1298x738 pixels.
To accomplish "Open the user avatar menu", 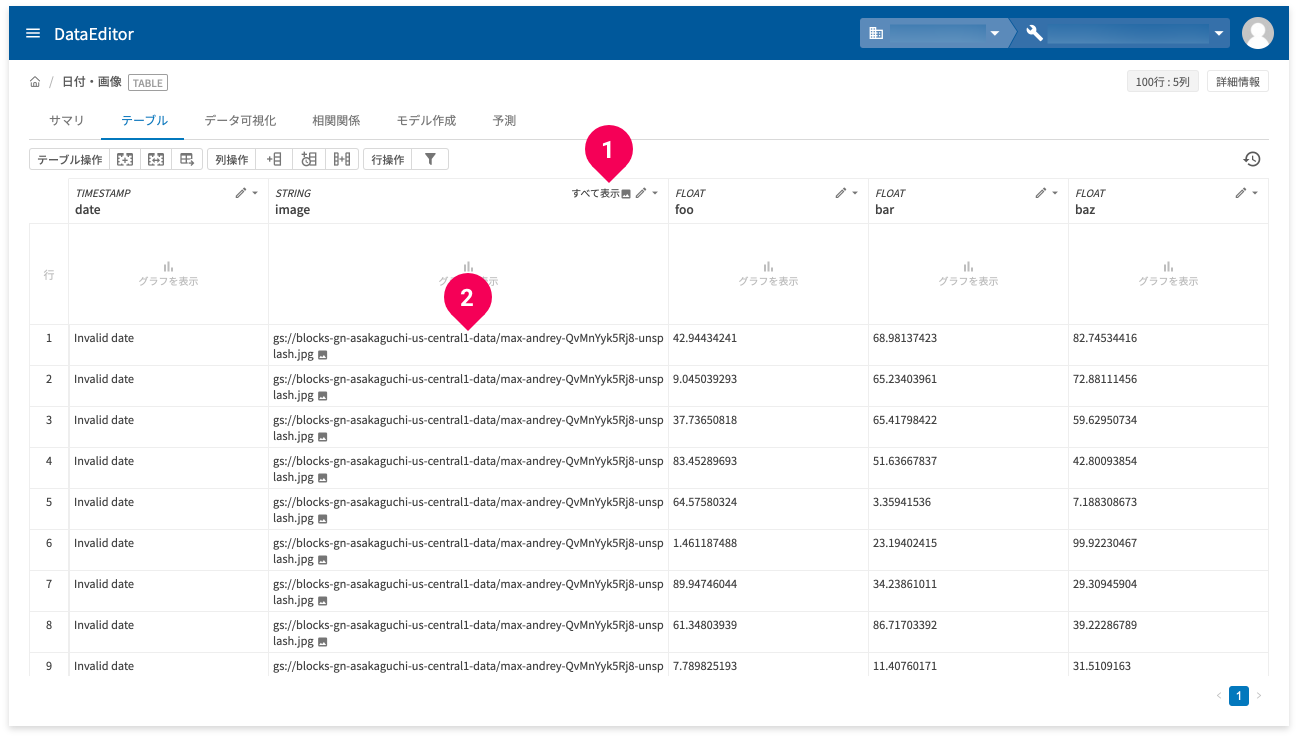I will tap(1257, 33).
